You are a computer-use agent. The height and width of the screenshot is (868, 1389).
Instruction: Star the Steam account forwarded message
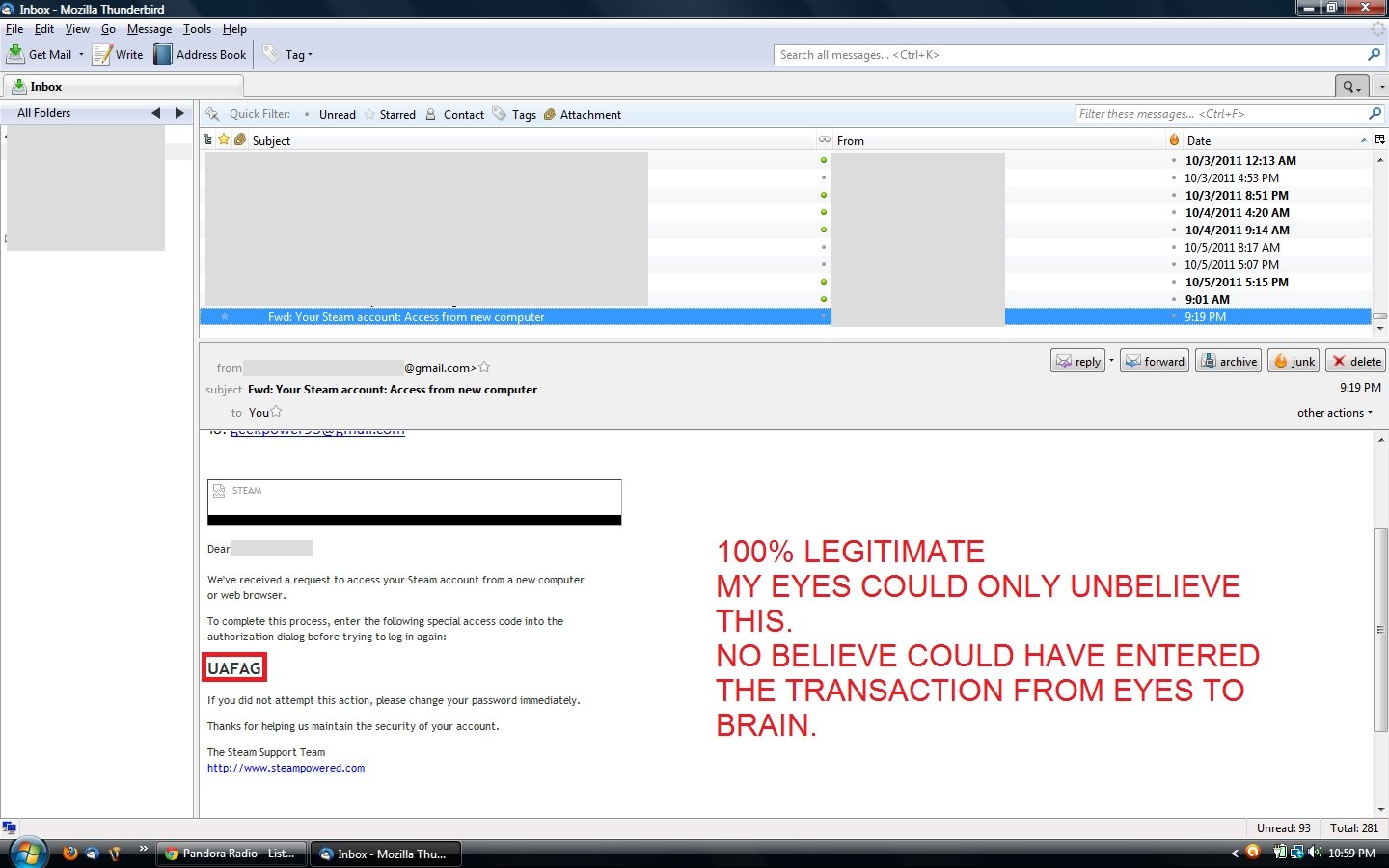225,317
